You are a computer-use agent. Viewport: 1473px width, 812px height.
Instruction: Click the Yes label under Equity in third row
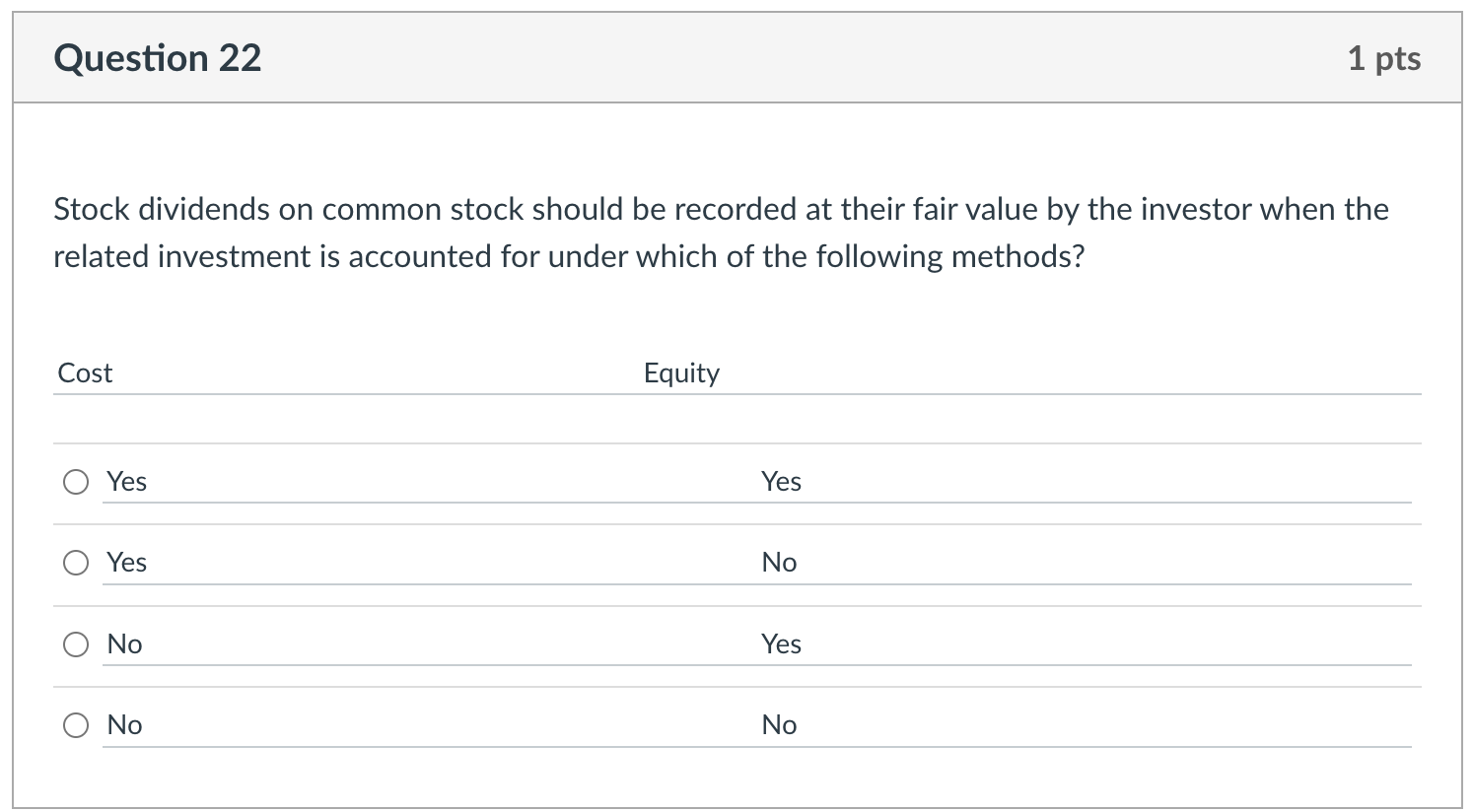click(782, 643)
